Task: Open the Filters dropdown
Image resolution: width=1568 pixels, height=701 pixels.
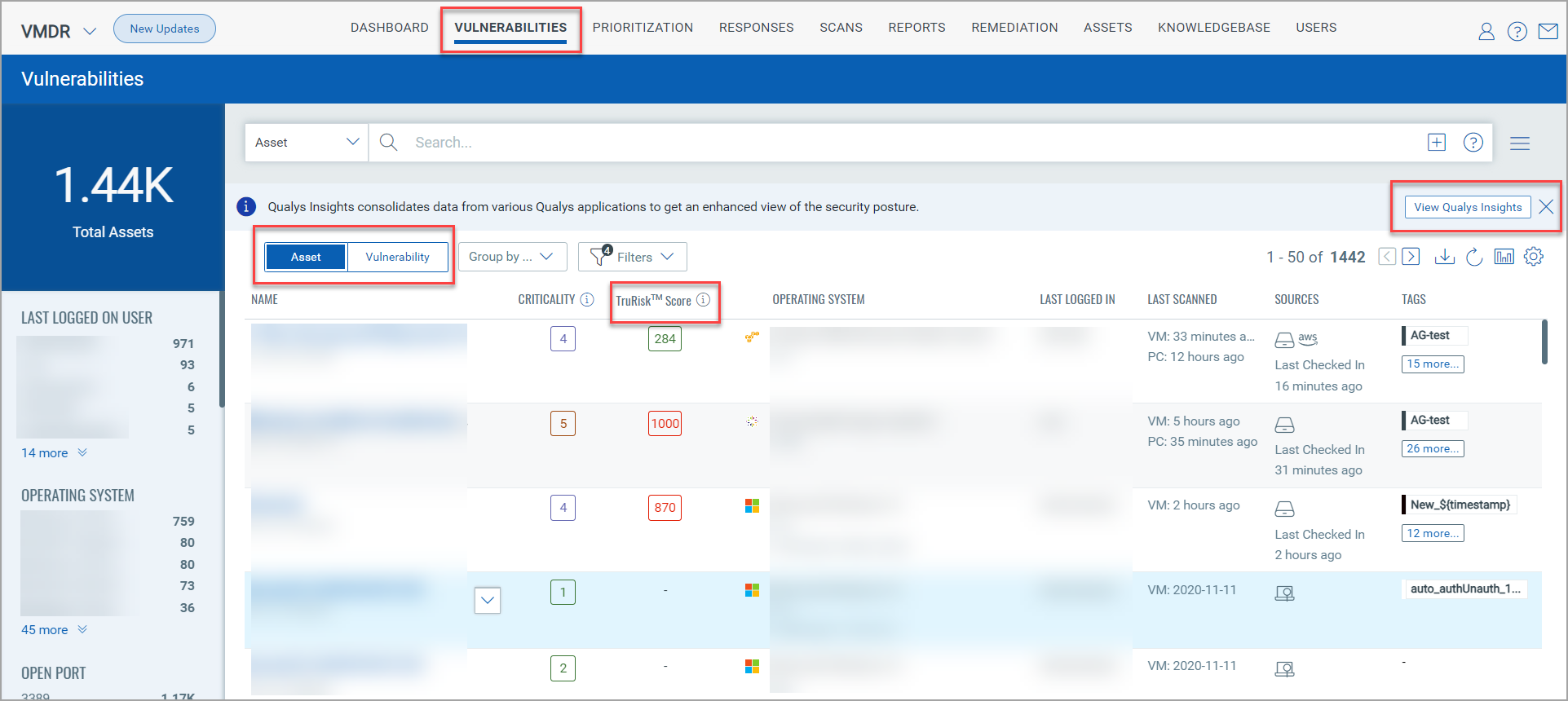Action: [633, 257]
